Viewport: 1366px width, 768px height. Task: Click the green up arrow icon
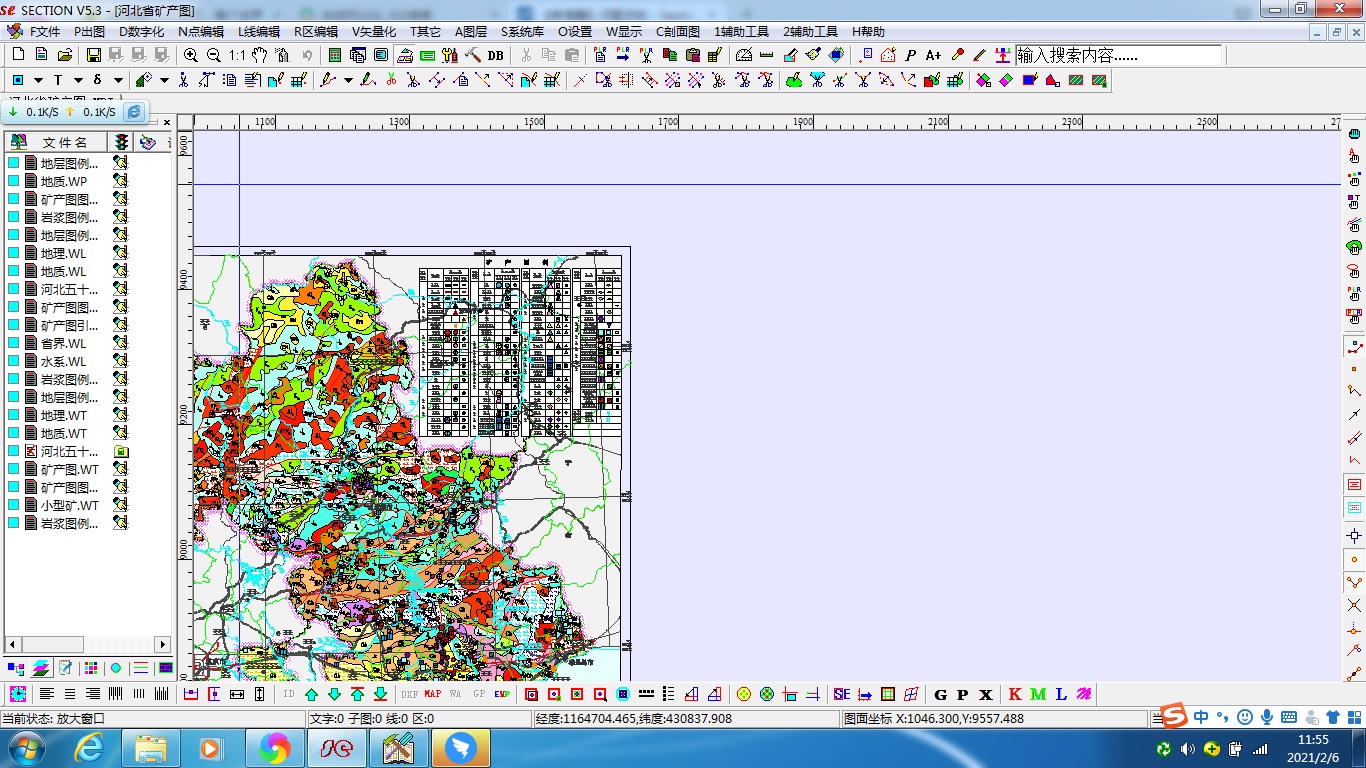[x=312, y=694]
